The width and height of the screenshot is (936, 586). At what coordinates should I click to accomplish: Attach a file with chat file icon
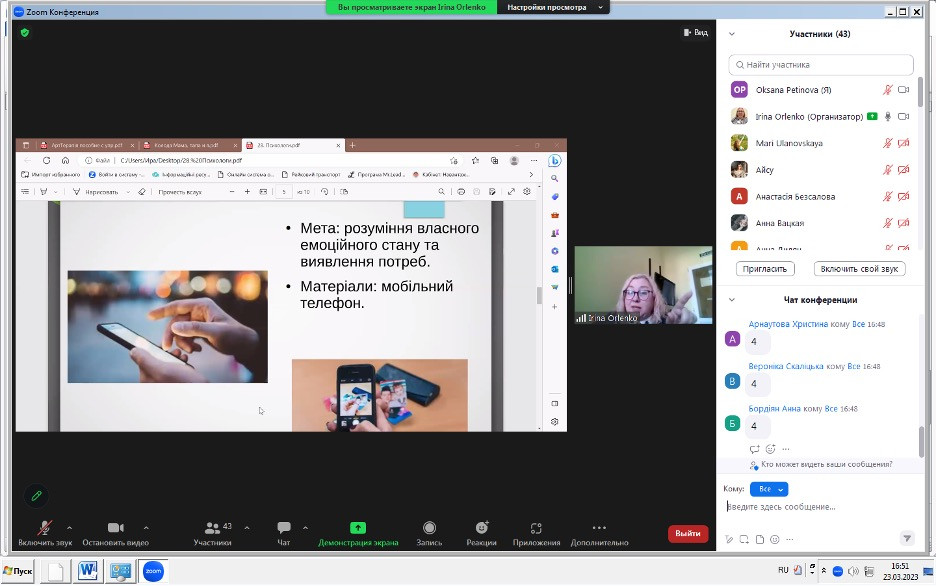(759, 539)
